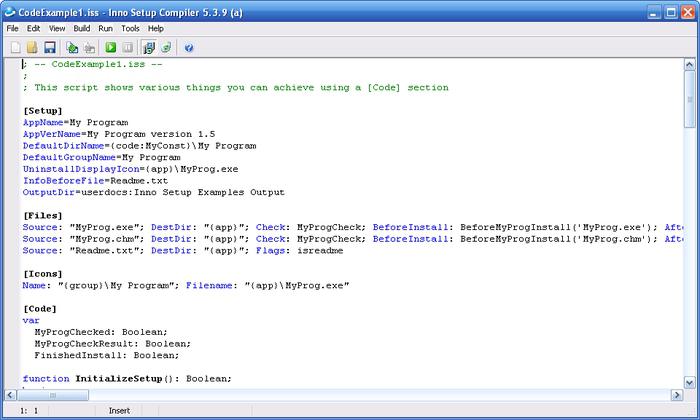The height and width of the screenshot is (420, 700).
Task: Click the function InitializeSetup line
Action: (x=127, y=378)
